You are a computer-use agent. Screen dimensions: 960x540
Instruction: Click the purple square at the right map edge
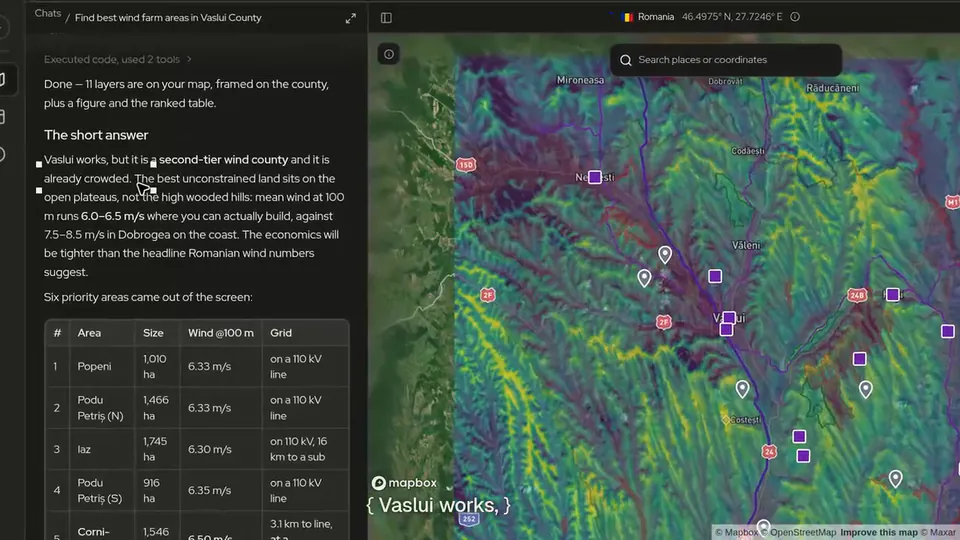[x=948, y=332]
